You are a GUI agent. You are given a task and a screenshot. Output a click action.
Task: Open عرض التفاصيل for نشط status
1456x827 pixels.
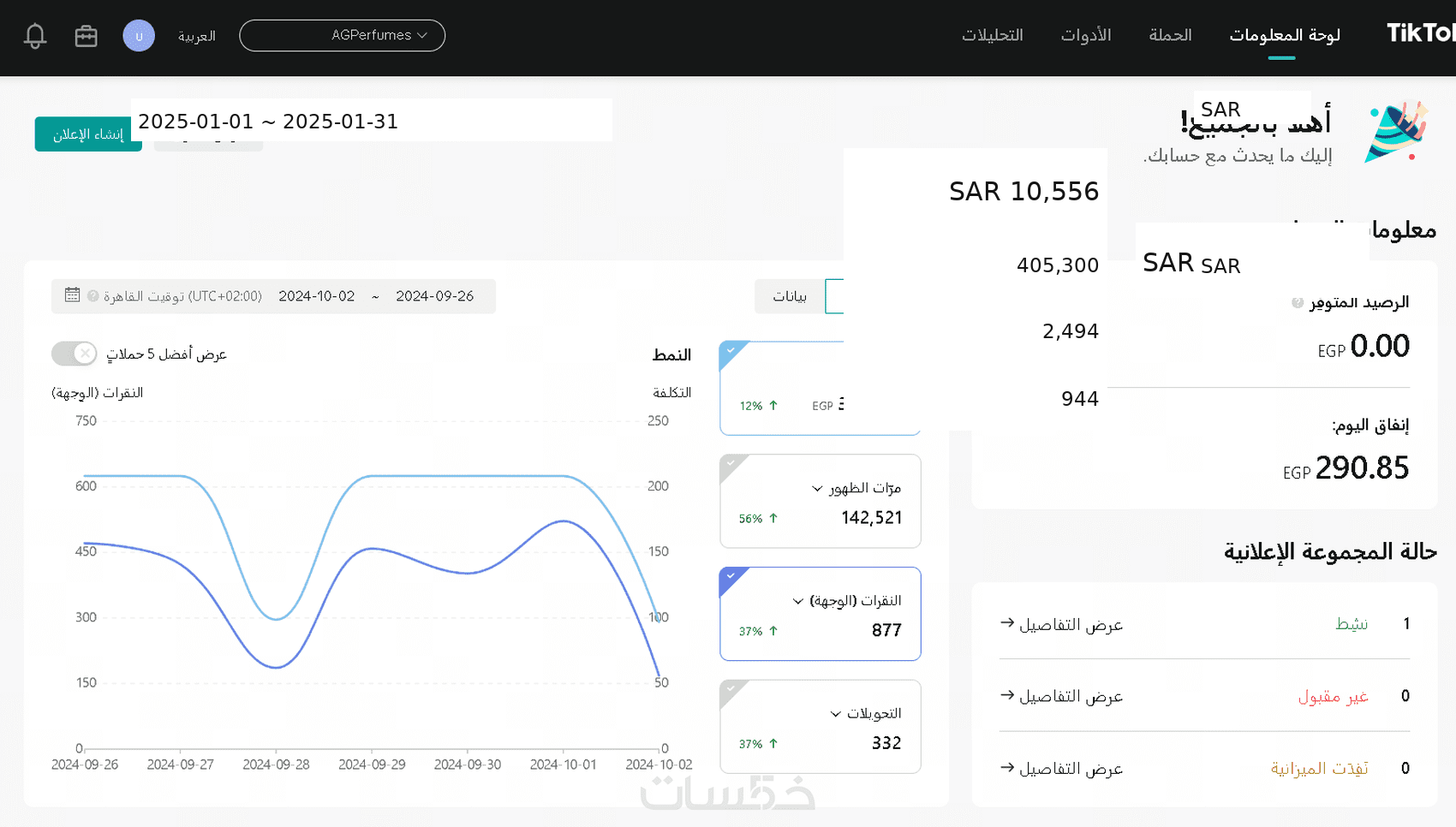tap(1061, 624)
